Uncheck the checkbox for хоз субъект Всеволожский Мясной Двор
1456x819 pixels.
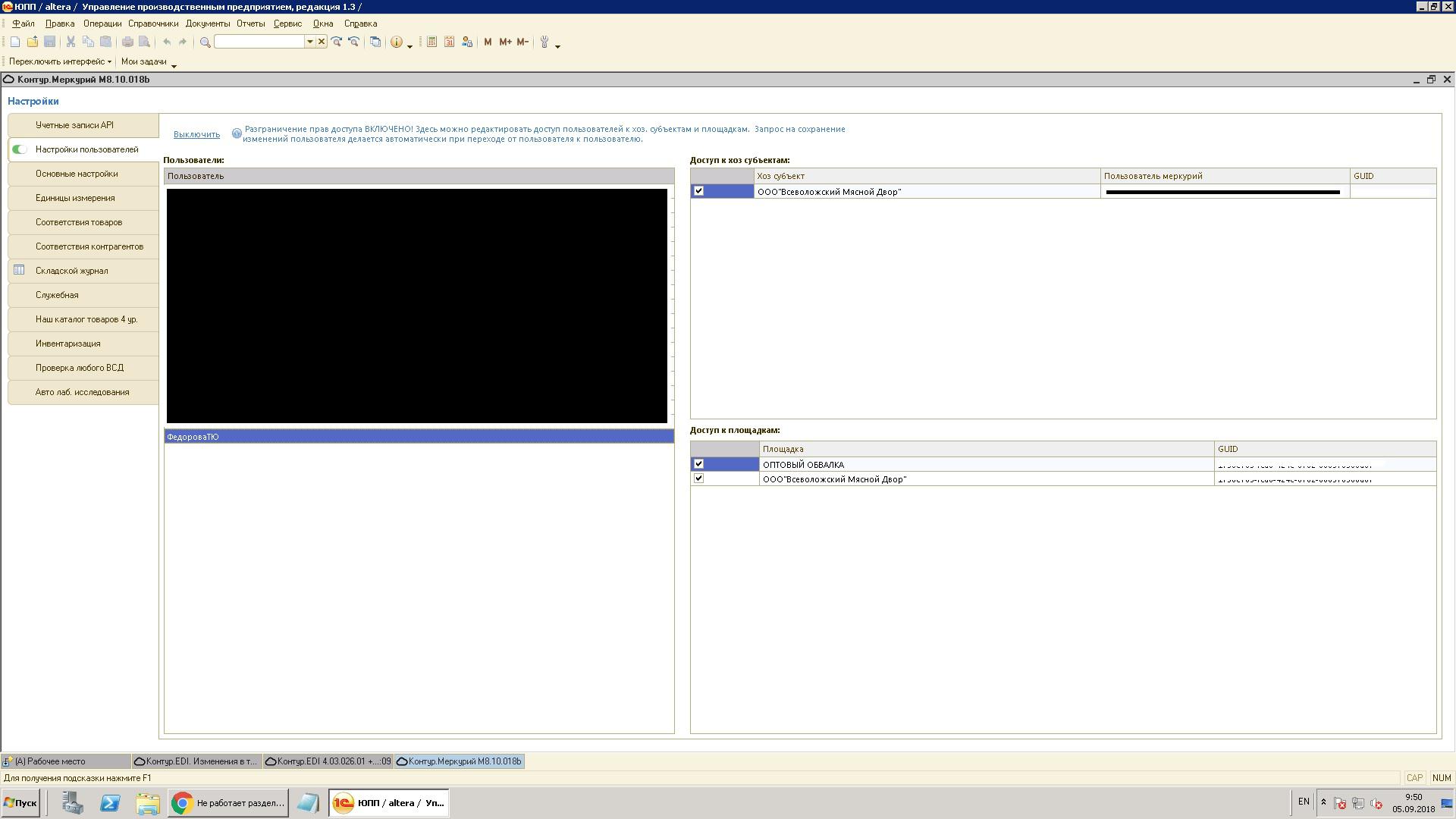pyautogui.click(x=698, y=191)
